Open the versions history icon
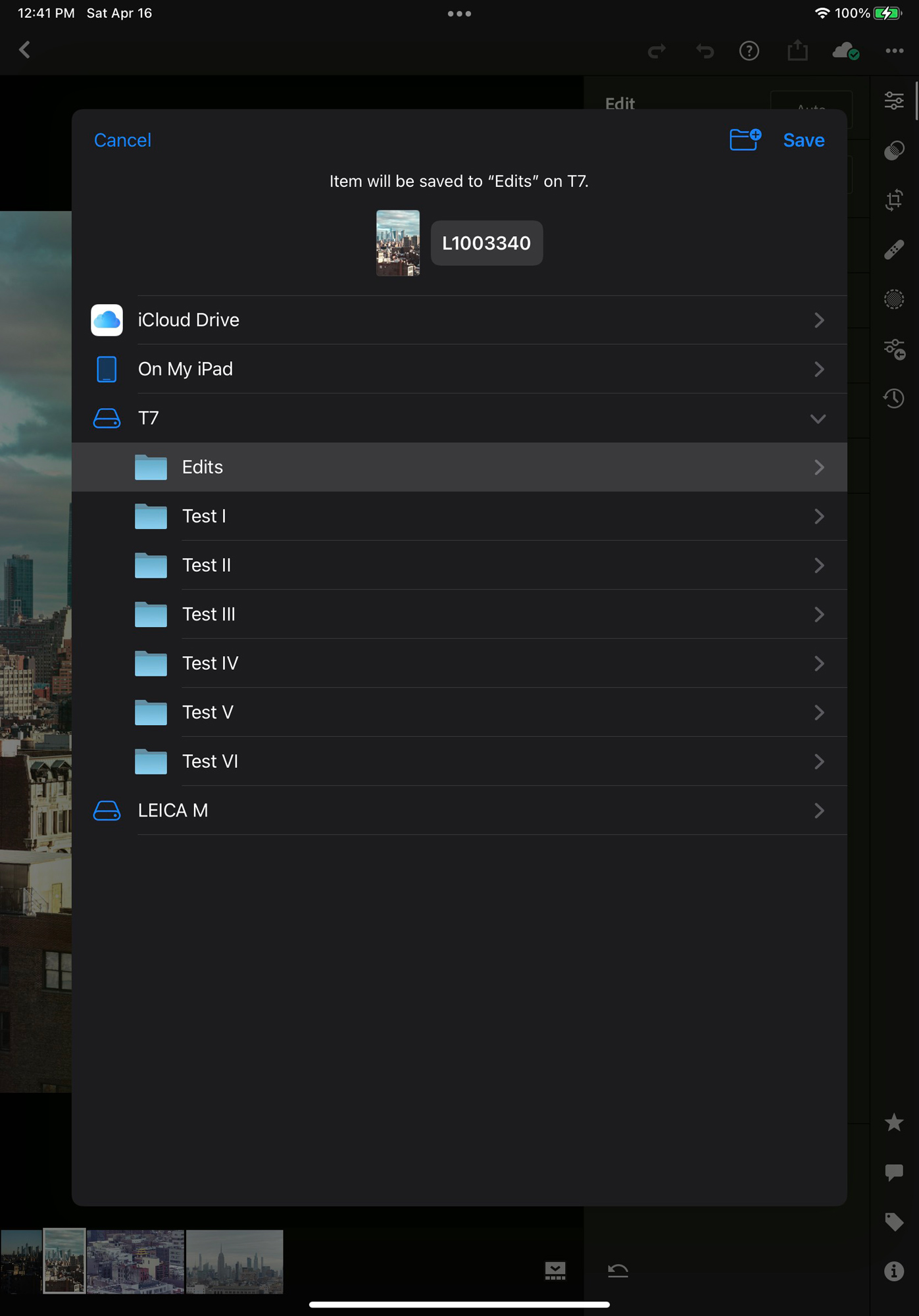The height and width of the screenshot is (1316, 919). click(x=893, y=398)
